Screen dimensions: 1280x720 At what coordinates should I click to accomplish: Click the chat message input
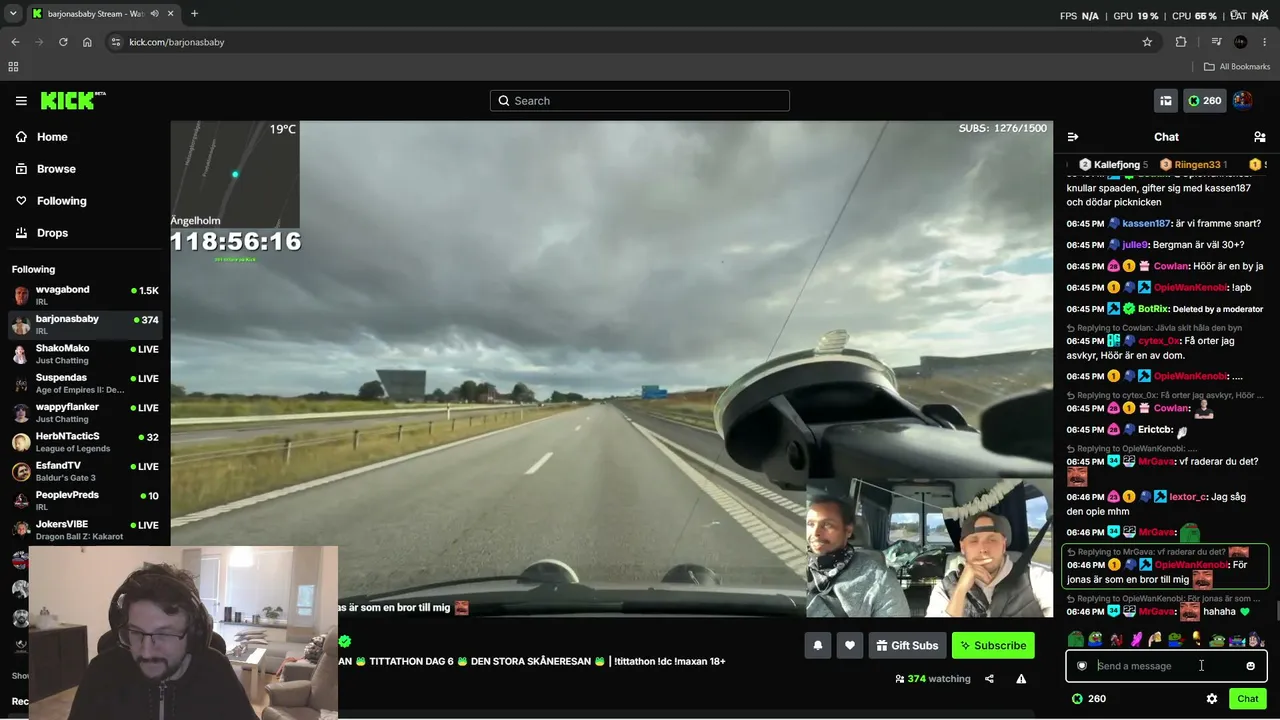pos(1166,666)
